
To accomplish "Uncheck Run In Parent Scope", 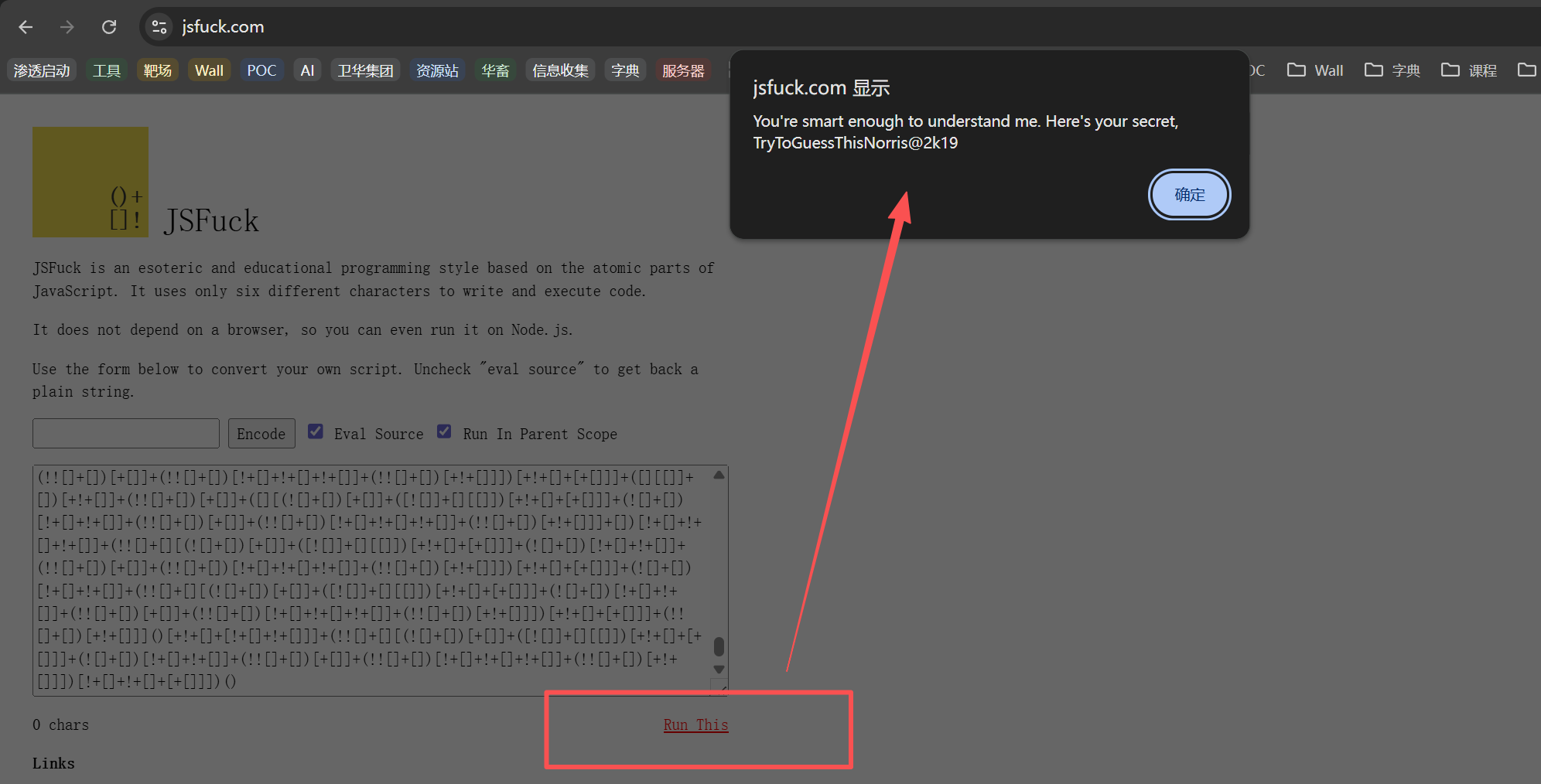I will pyautogui.click(x=444, y=431).
